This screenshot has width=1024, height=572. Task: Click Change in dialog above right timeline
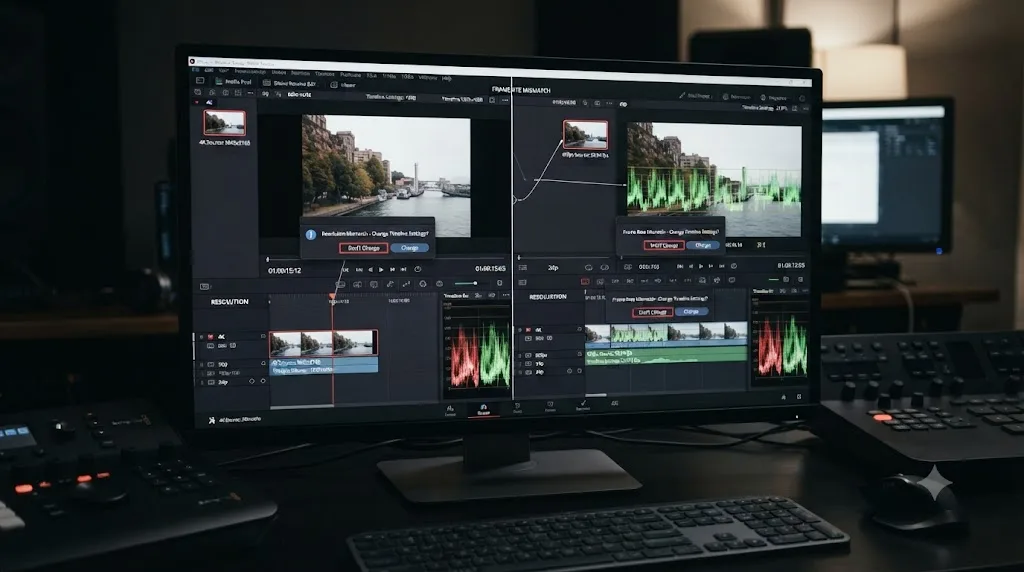(691, 312)
